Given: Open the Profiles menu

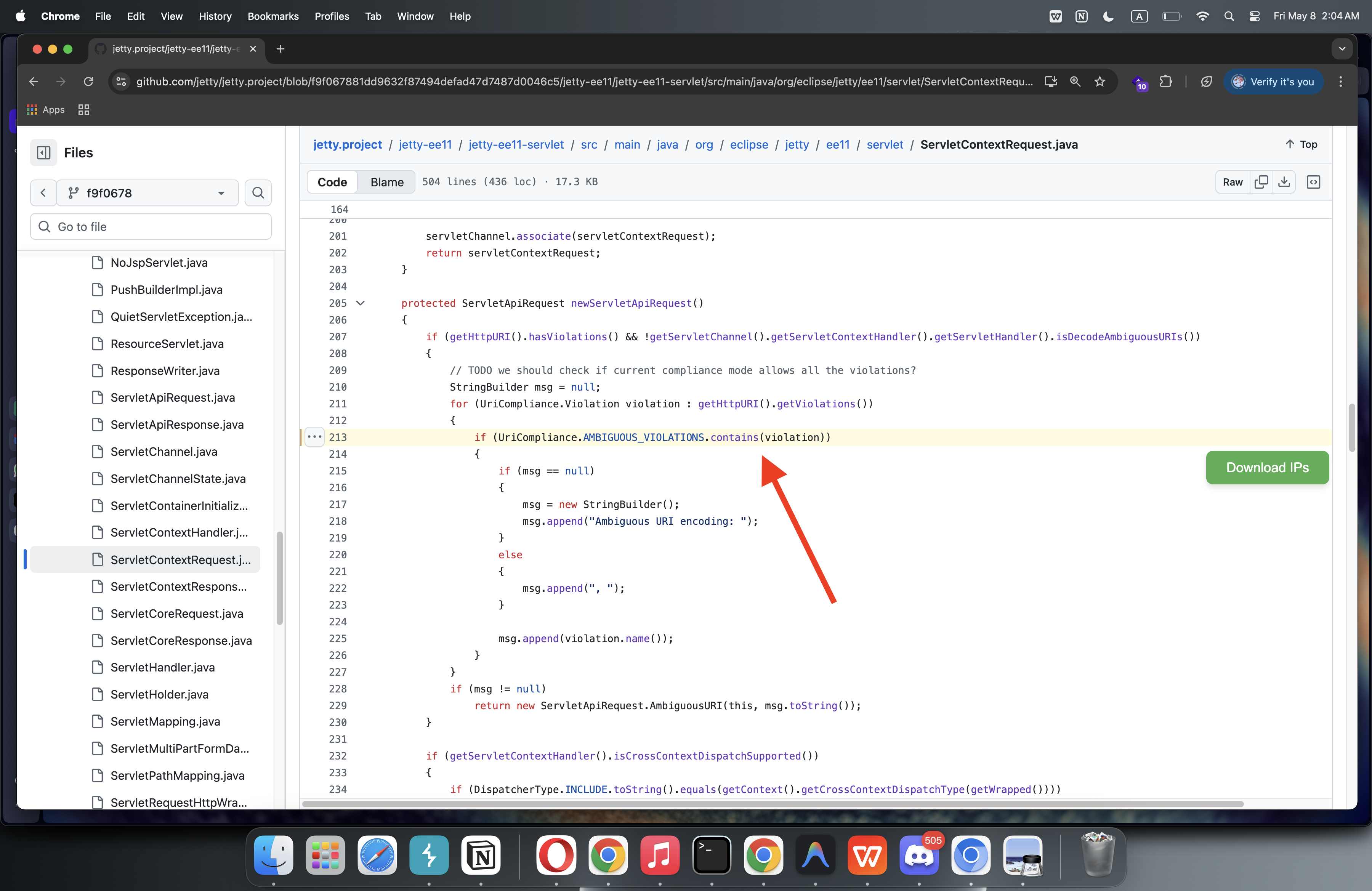Looking at the screenshot, I should pos(332,16).
